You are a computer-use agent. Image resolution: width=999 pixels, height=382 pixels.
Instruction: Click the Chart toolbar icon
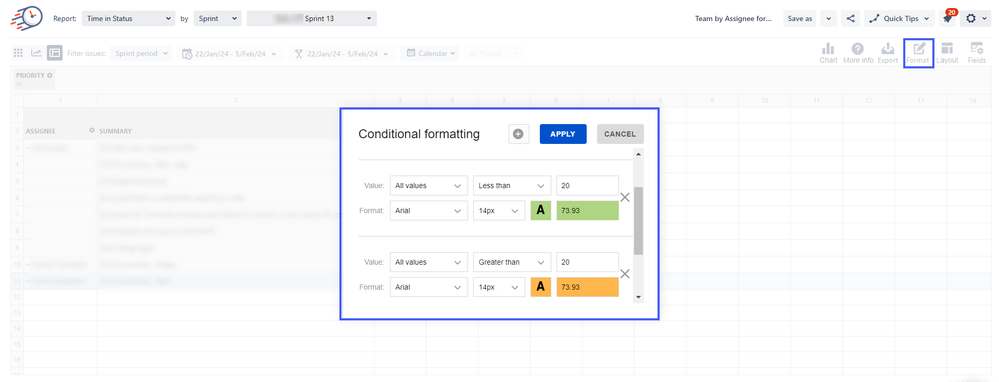click(828, 53)
